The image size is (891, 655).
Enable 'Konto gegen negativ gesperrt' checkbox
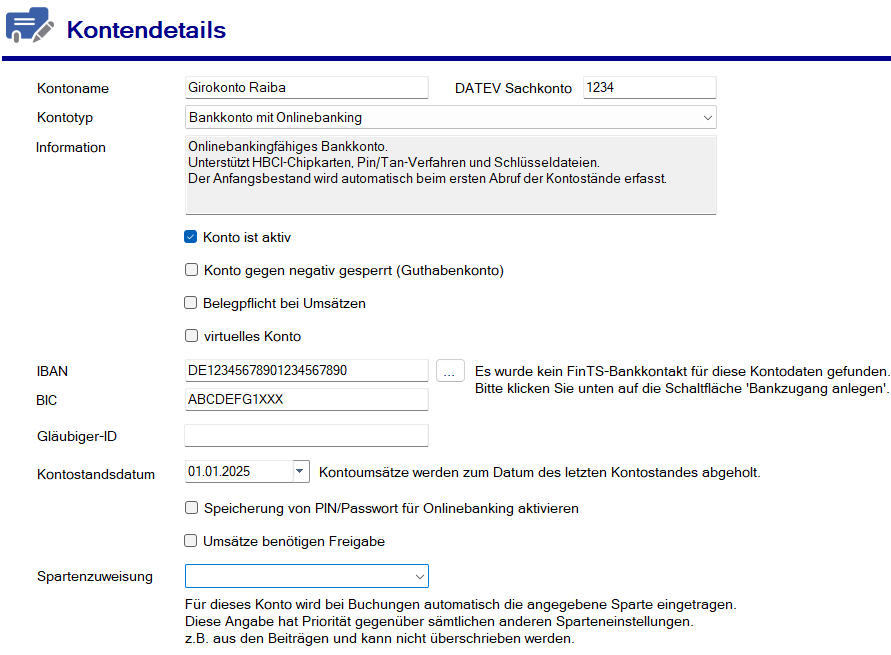(x=191, y=270)
